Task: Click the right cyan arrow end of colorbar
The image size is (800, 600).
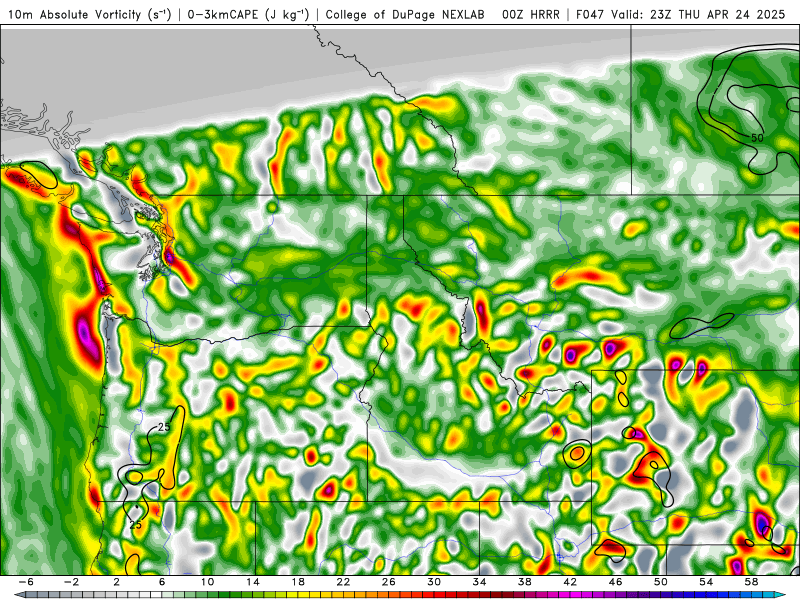Action: [781, 595]
